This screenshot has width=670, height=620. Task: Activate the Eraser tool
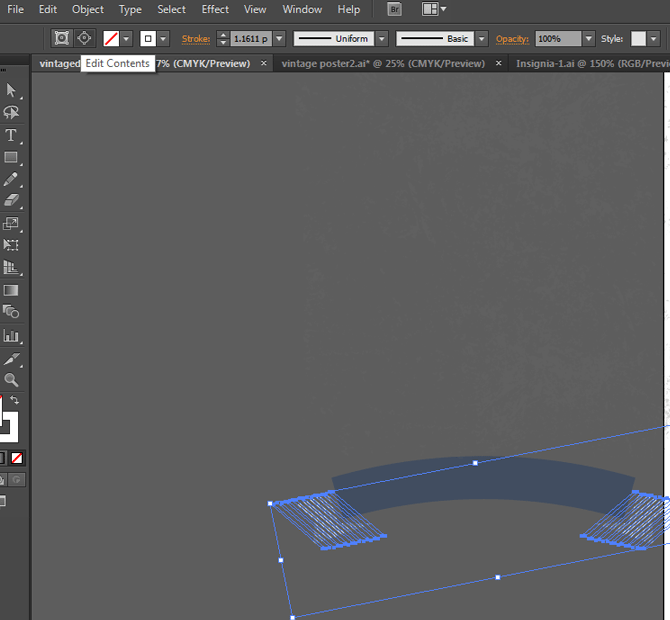12,201
